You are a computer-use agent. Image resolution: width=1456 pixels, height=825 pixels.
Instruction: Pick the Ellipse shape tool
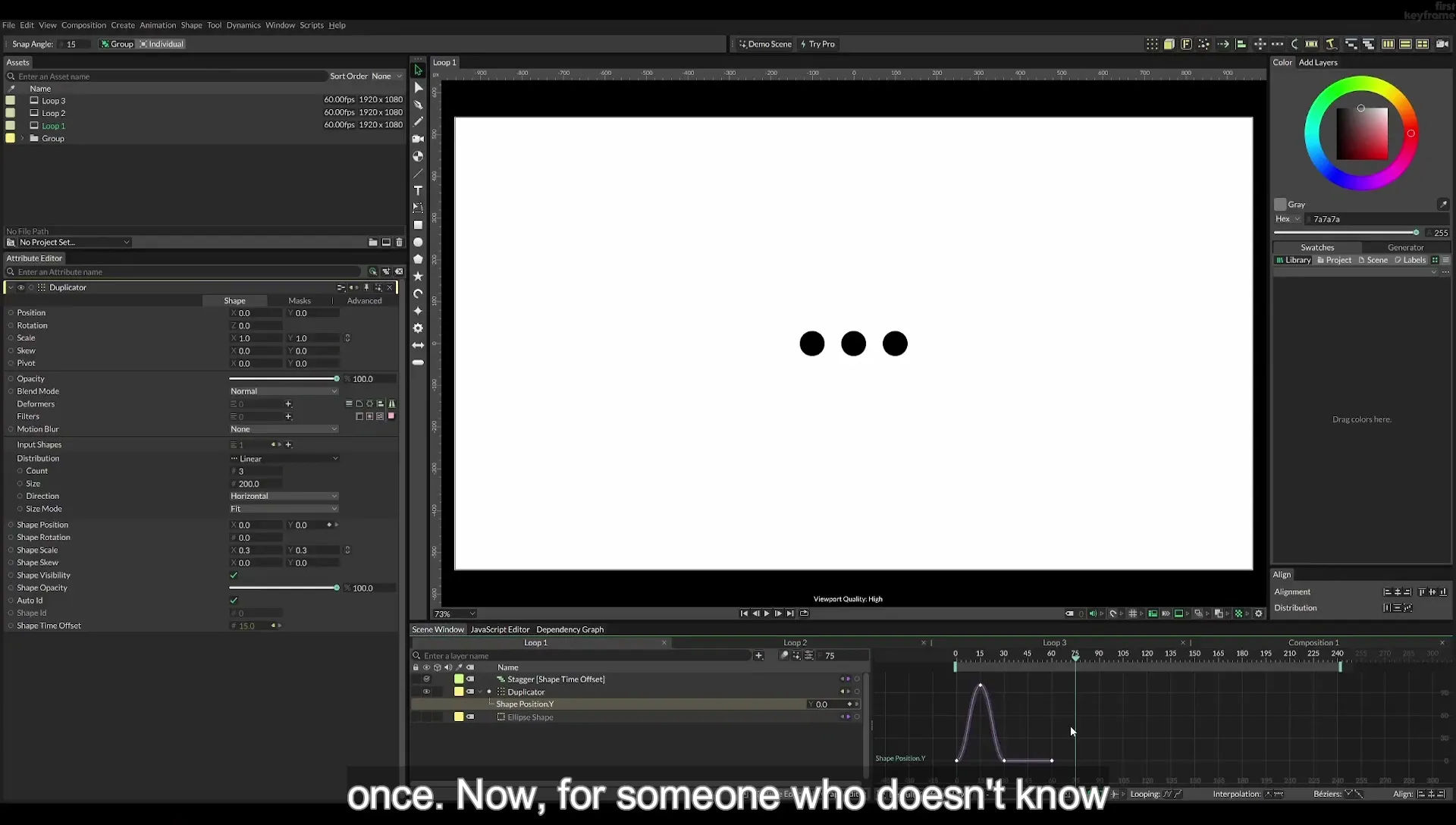coord(418,243)
